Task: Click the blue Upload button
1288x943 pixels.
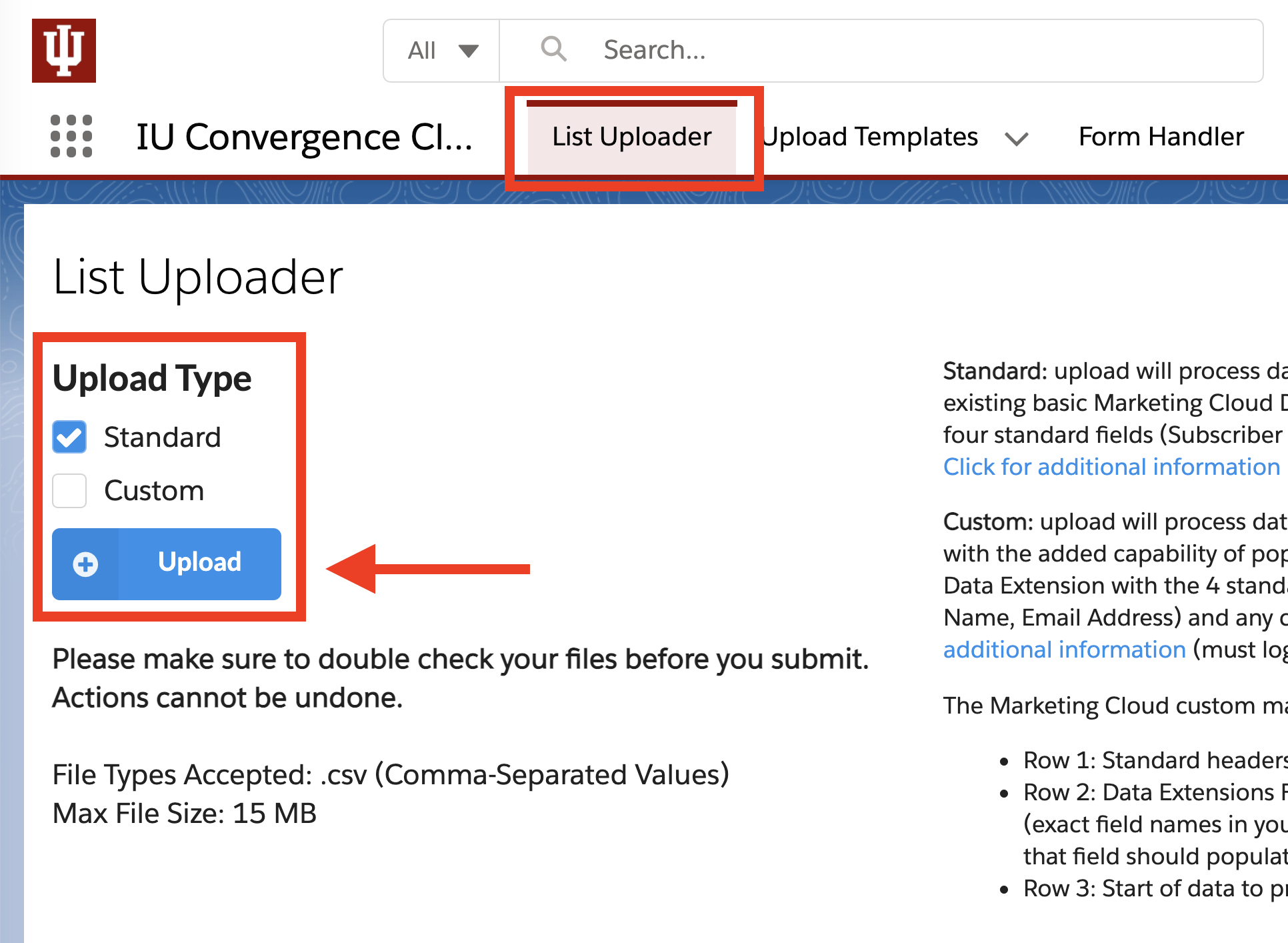Action: click(167, 564)
